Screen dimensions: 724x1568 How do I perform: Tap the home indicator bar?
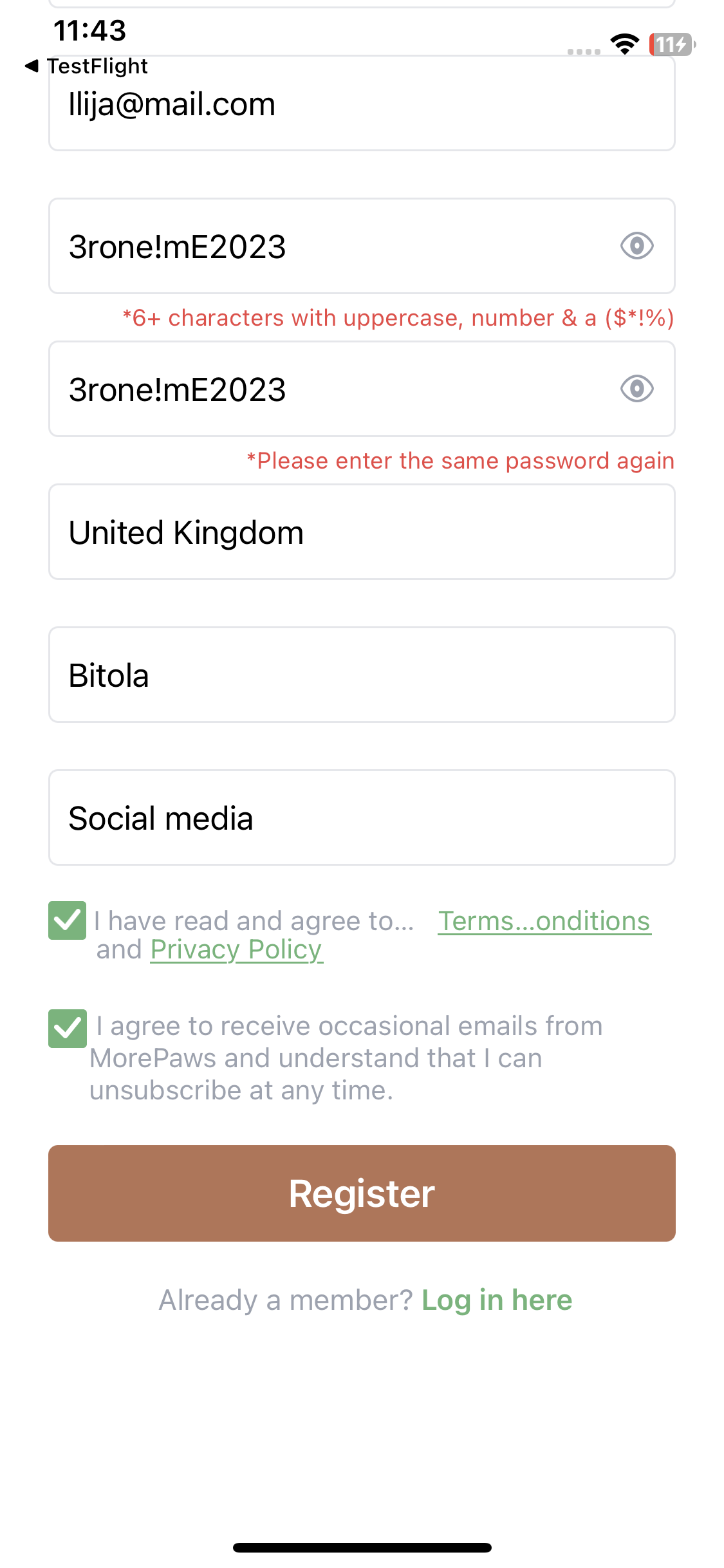coord(362,1547)
